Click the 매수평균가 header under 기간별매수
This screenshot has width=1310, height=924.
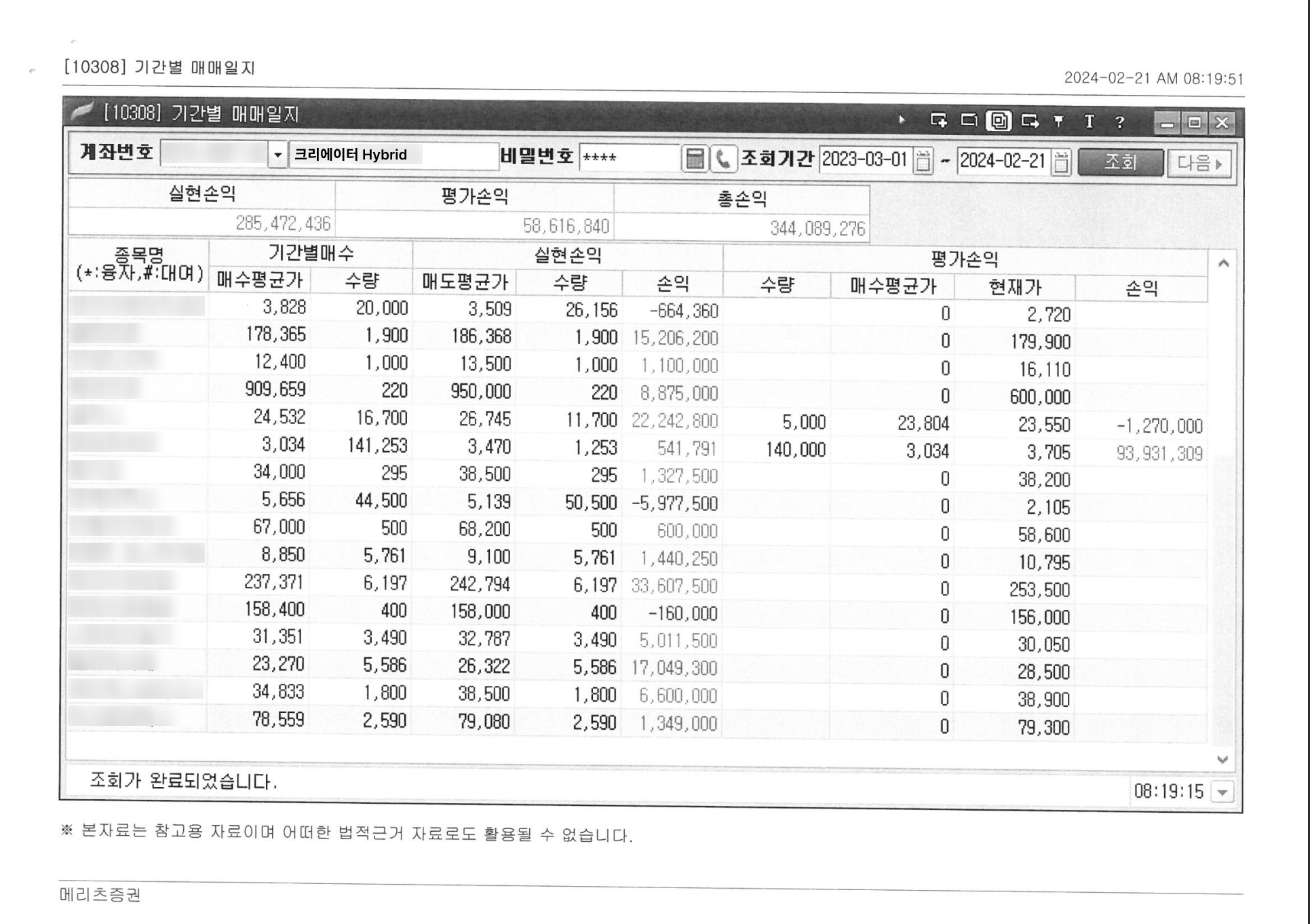[259, 280]
